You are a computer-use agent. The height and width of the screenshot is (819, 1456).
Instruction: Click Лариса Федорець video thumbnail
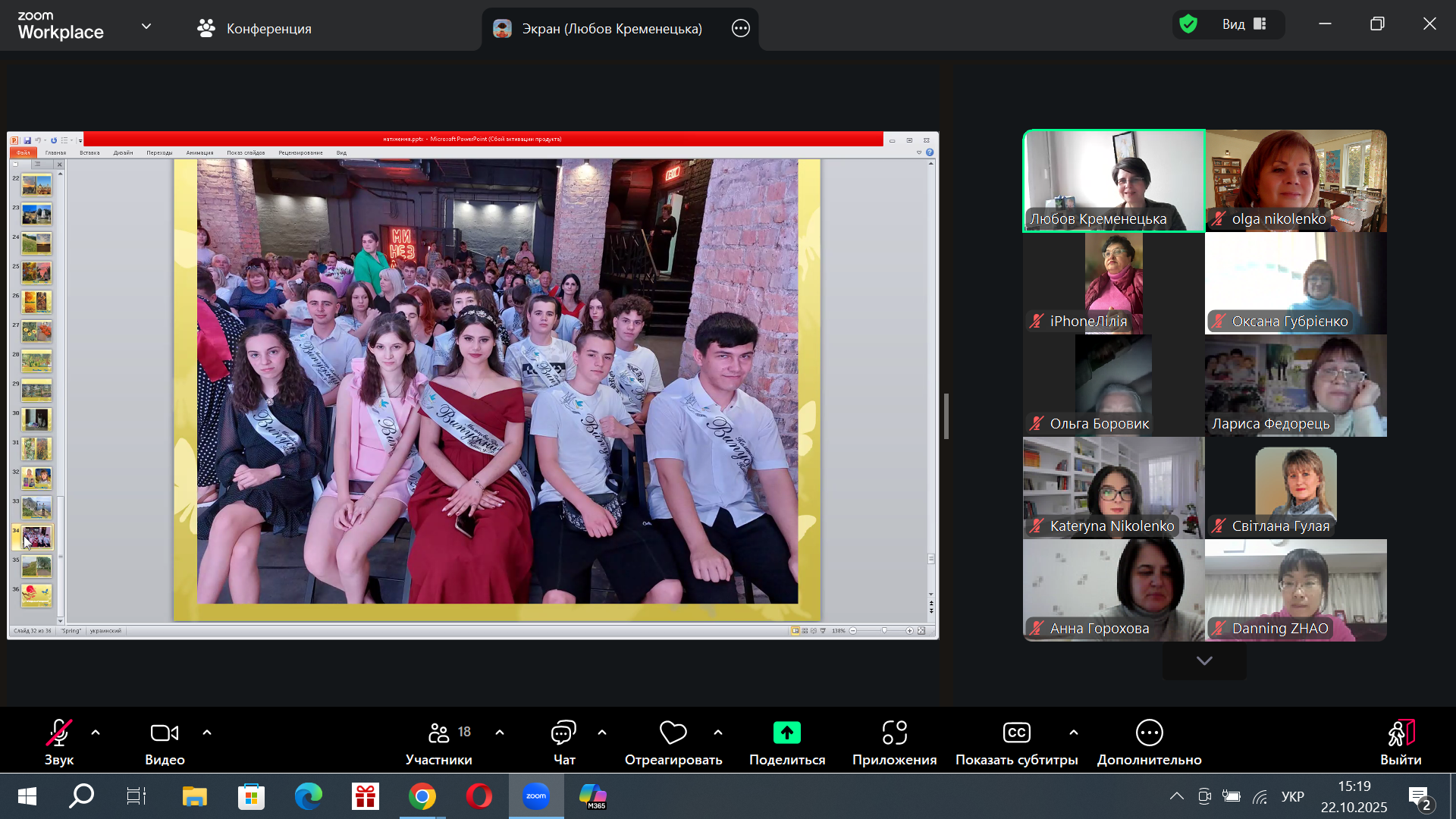point(1295,385)
